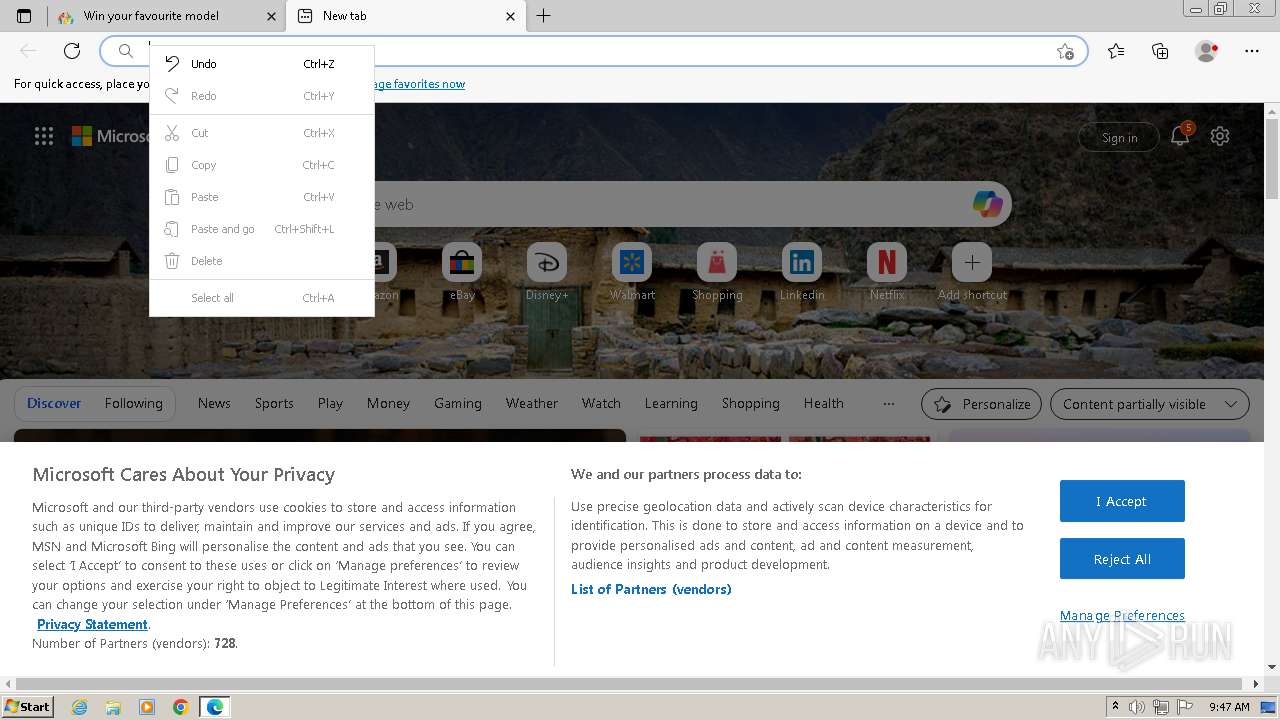The width and height of the screenshot is (1280, 720).
Task: Expand Content partially visible dropdown
Action: [x=1150, y=404]
